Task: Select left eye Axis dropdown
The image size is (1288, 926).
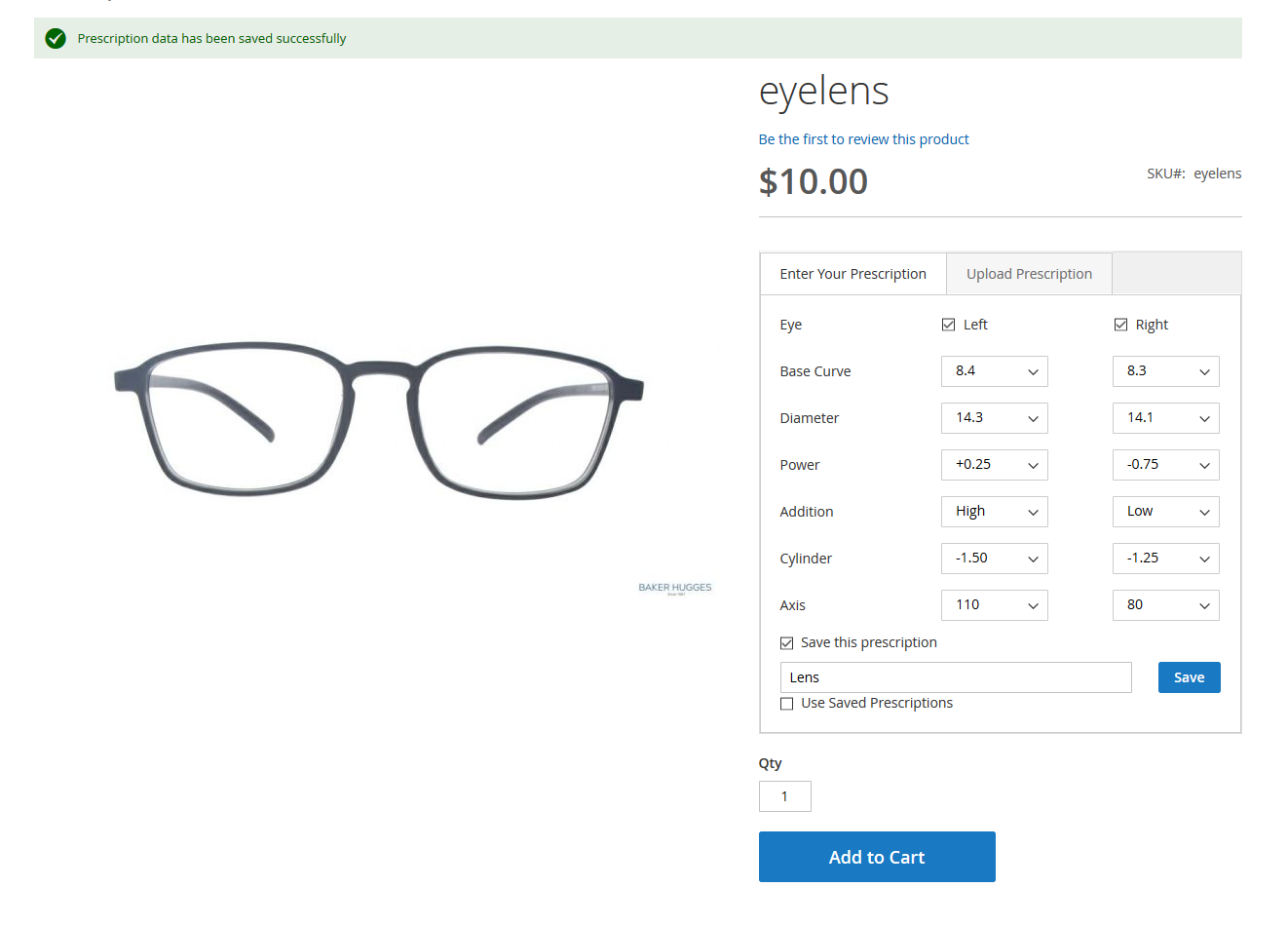Action: click(x=994, y=605)
